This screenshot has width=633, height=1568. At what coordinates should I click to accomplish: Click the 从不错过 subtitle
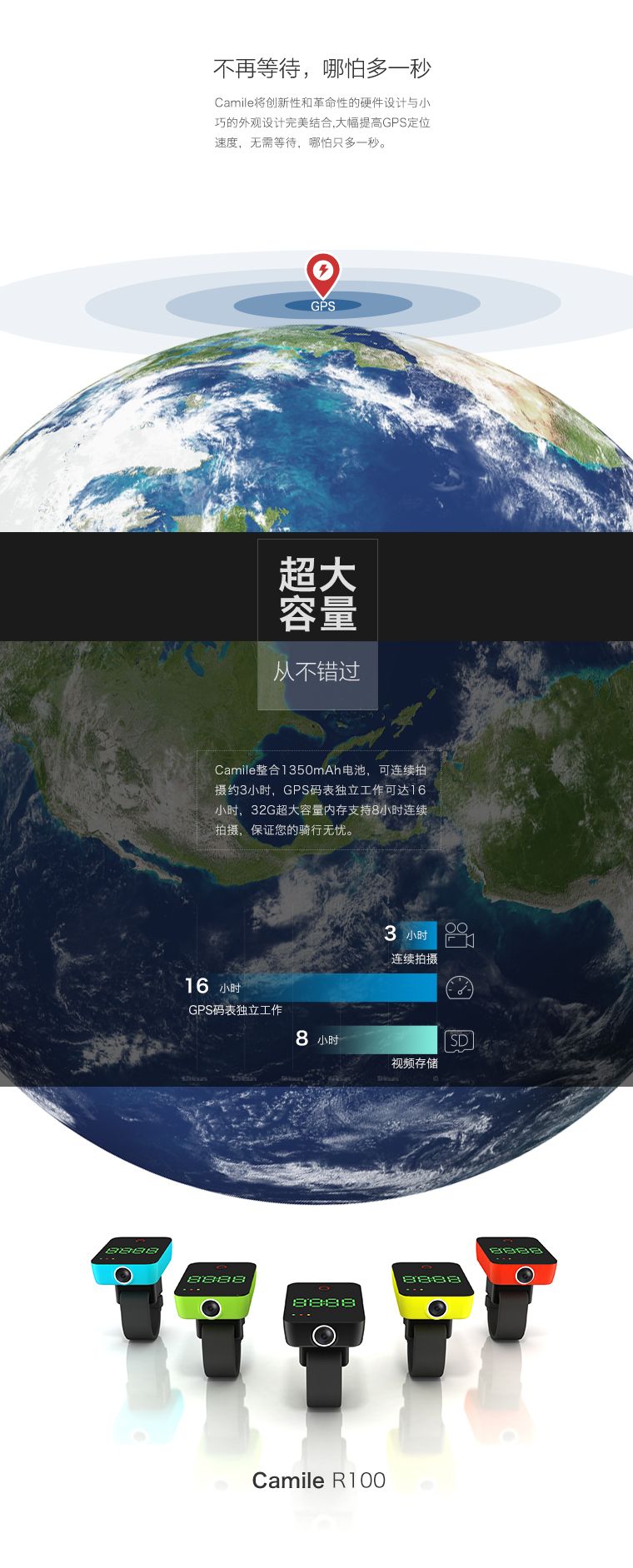coord(317,671)
